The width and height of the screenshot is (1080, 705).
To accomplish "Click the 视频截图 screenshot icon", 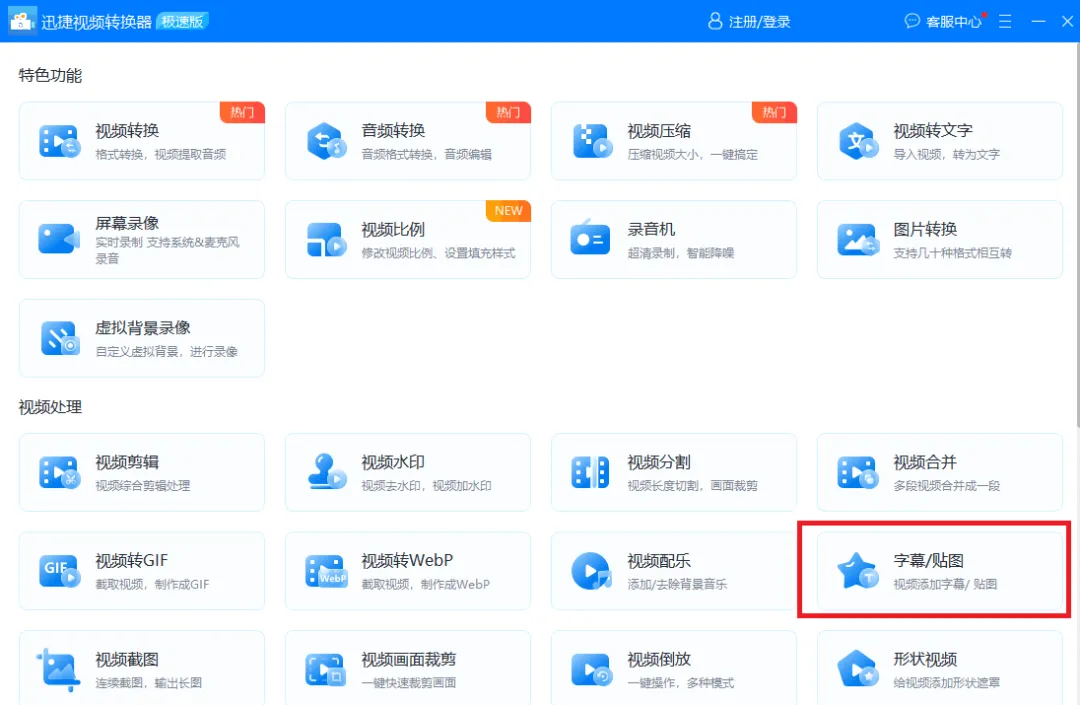I will (x=58, y=669).
